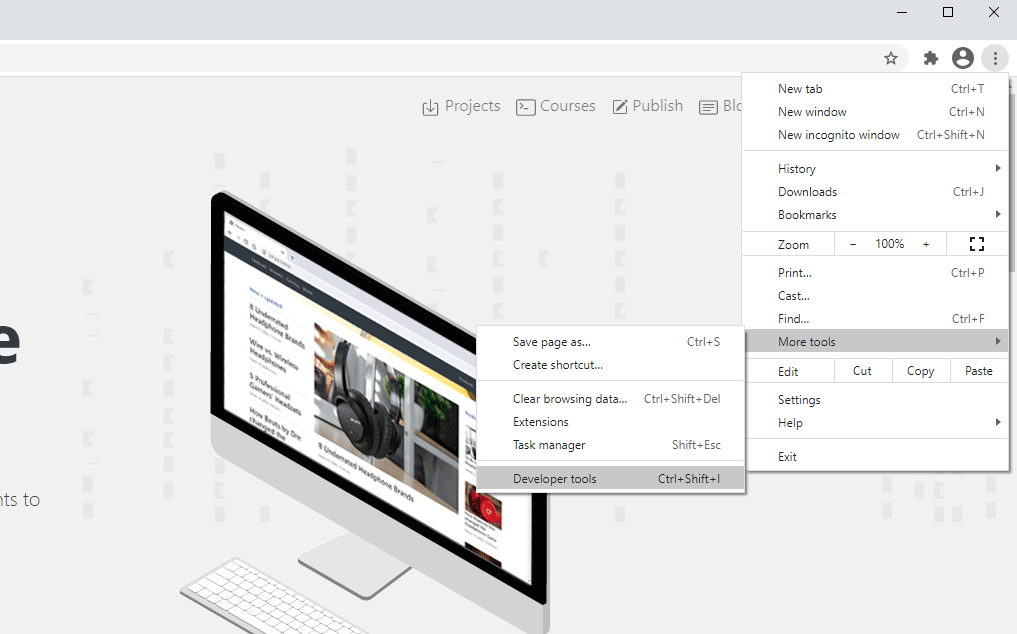Image resolution: width=1017 pixels, height=634 pixels.
Task: Click Cut in the Edit row
Action: click(862, 371)
